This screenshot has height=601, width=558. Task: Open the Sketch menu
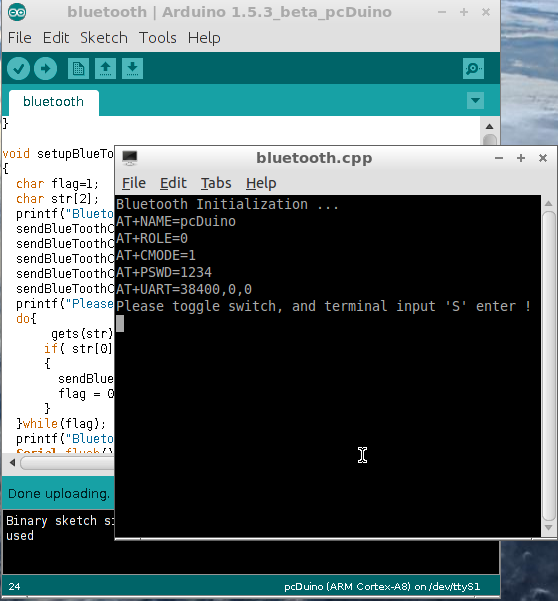pyautogui.click(x=104, y=38)
